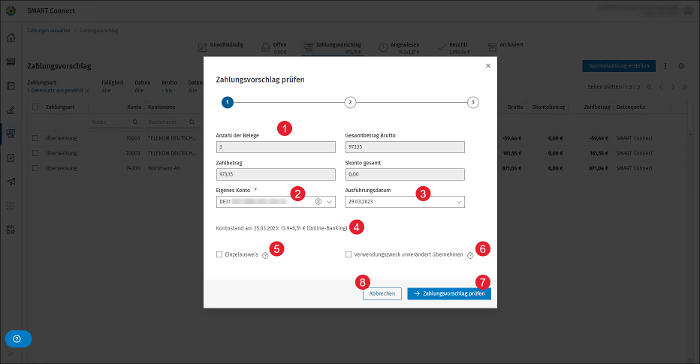700x364 pixels.
Task: Click the Anzahl der Belege field
Action: (x=276, y=147)
